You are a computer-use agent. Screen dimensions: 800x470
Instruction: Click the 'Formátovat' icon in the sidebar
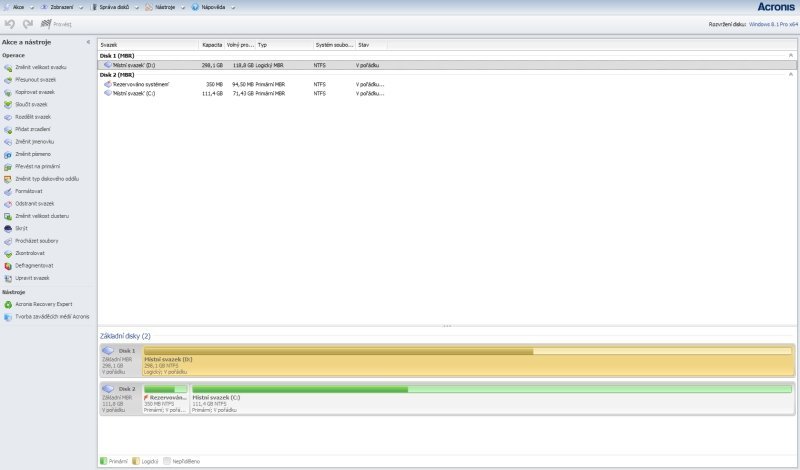pyautogui.click(x=8, y=191)
